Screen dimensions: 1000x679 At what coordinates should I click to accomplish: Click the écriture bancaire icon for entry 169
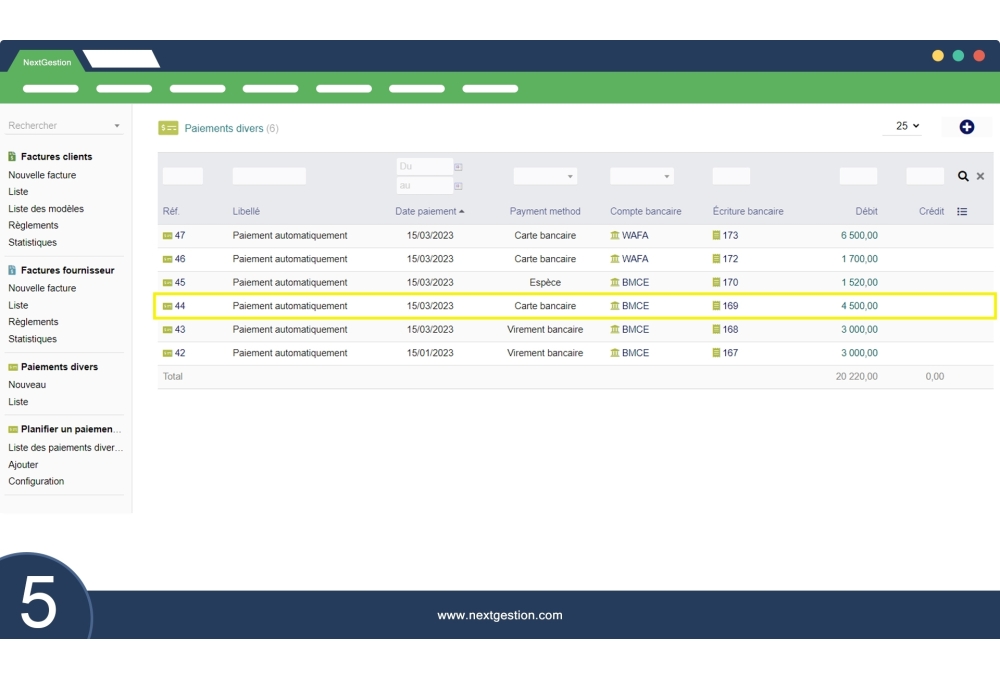(716, 305)
